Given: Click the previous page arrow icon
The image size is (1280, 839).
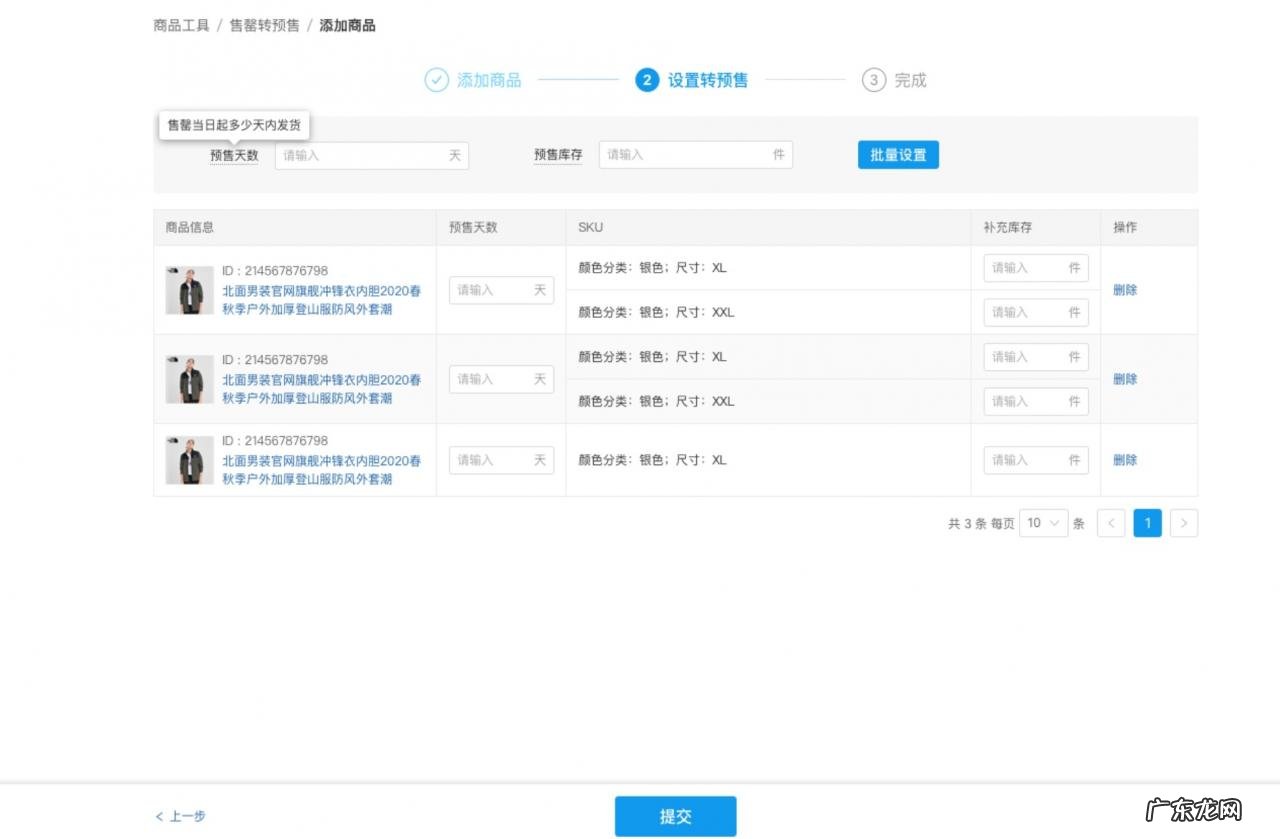Looking at the screenshot, I should click(x=1111, y=522).
